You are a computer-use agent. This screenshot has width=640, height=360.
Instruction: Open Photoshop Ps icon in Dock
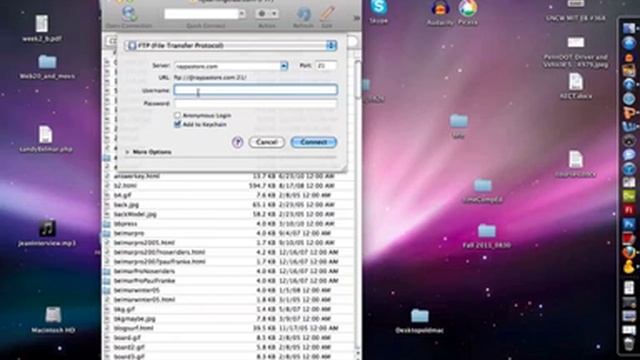[629, 224]
